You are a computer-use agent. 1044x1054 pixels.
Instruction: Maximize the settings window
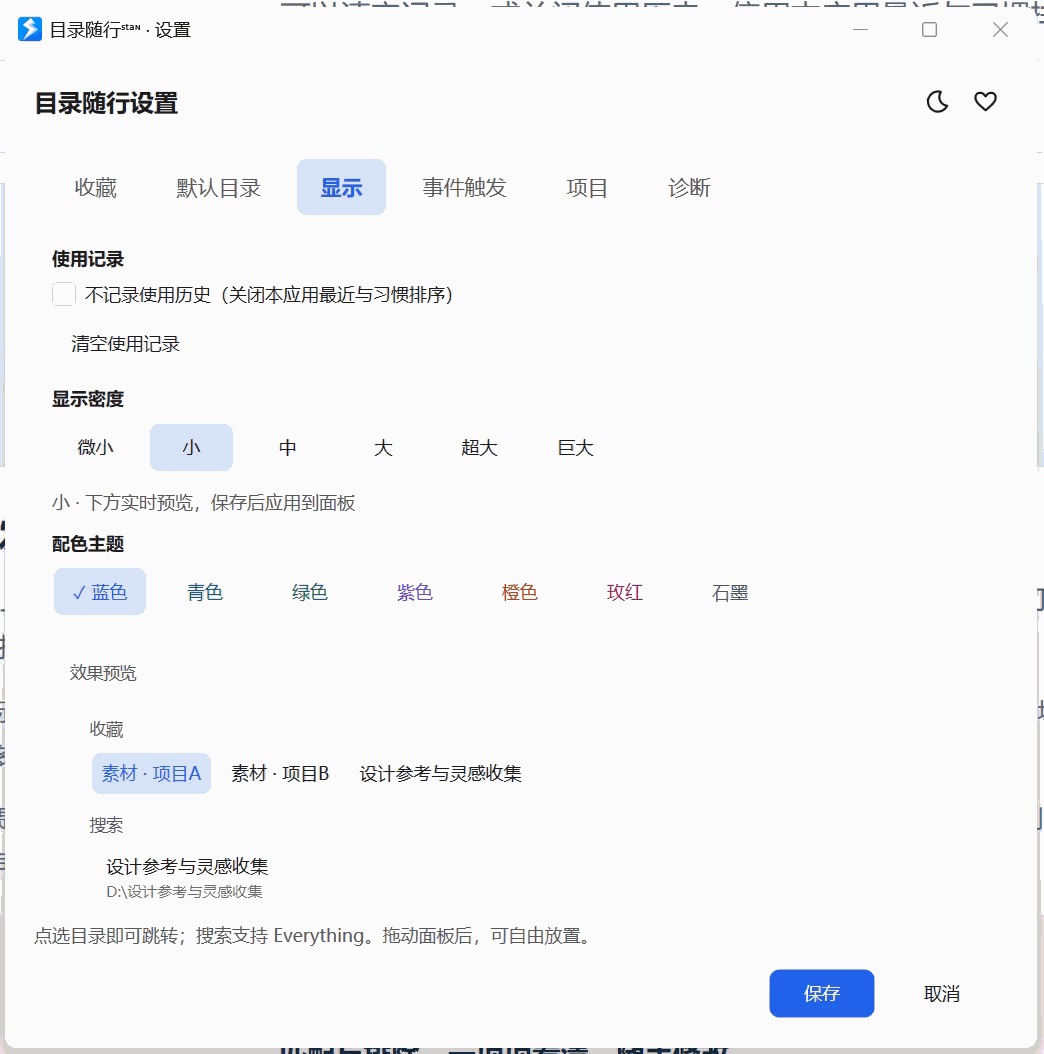[x=930, y=30]
